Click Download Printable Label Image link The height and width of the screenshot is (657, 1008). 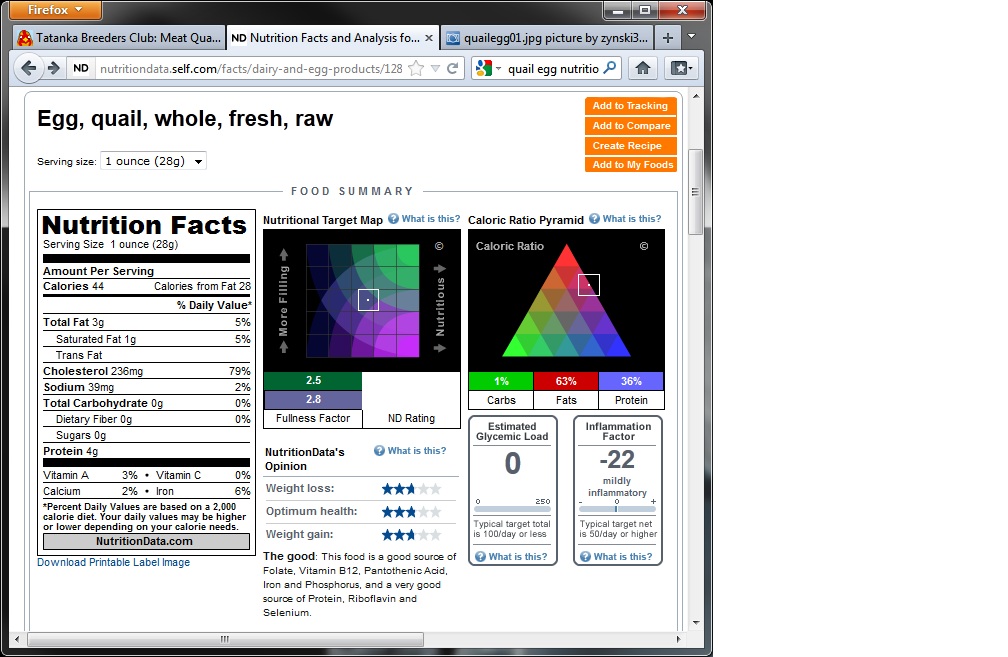coord(114,562)
